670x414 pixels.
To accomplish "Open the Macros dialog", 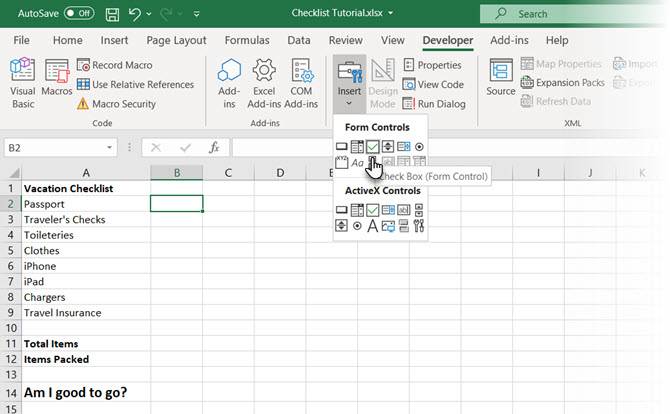I will click(56, 84).
